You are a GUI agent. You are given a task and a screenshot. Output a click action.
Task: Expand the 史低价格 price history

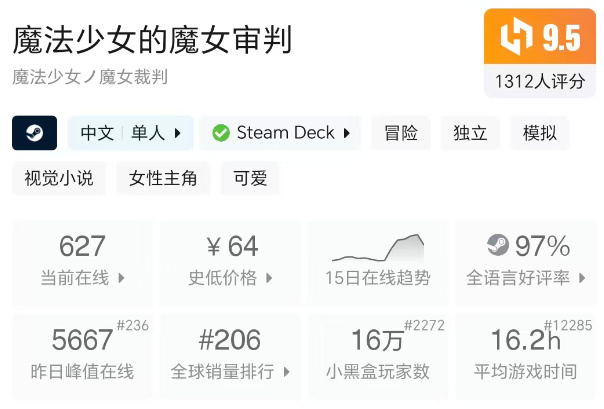click(269, 278)
